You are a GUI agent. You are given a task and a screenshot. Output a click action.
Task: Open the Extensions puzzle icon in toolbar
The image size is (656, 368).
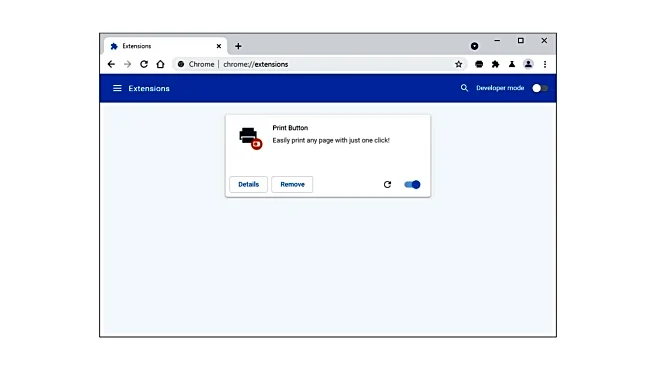pos(495,64)
